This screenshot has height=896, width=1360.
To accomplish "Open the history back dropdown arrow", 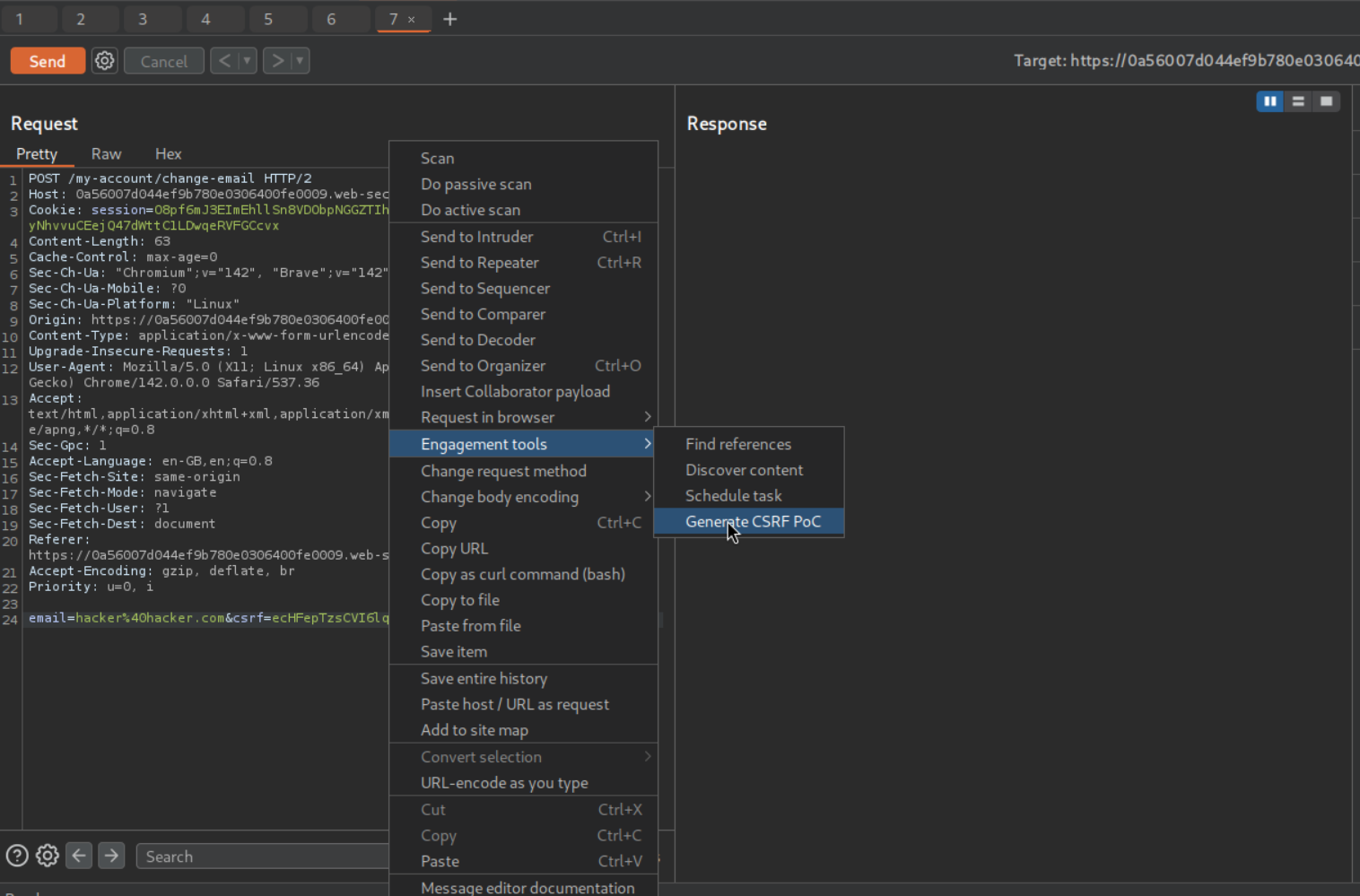I will click(247, 61).
